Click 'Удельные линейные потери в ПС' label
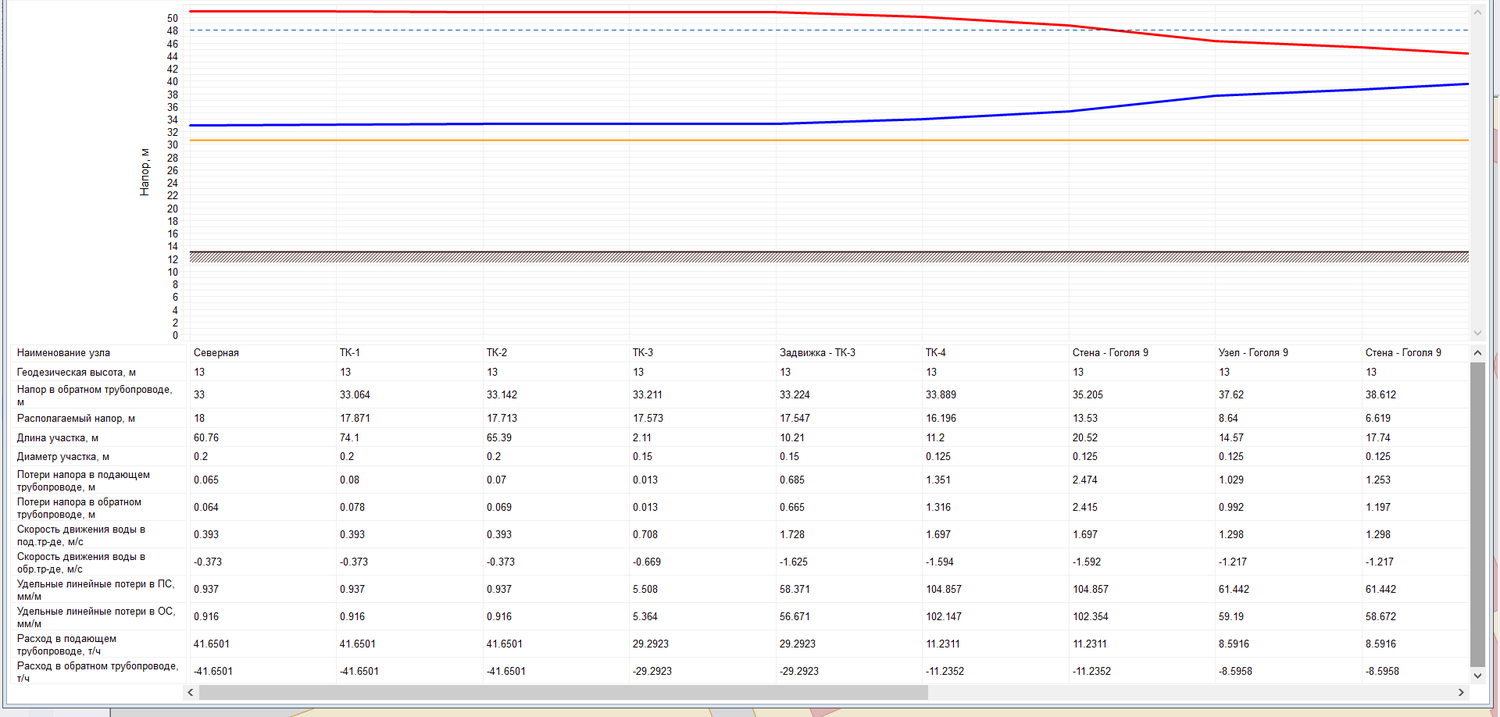 tap(96, 589)
